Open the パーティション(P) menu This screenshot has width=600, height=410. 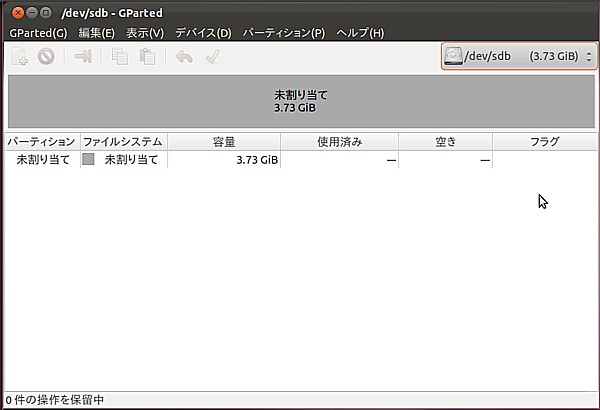pos(284,33)
